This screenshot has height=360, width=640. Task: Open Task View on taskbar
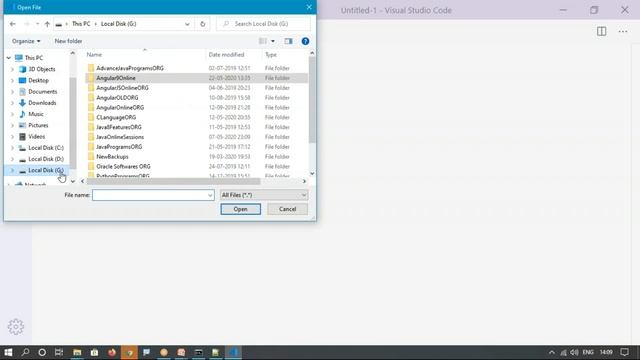[59, 352]
